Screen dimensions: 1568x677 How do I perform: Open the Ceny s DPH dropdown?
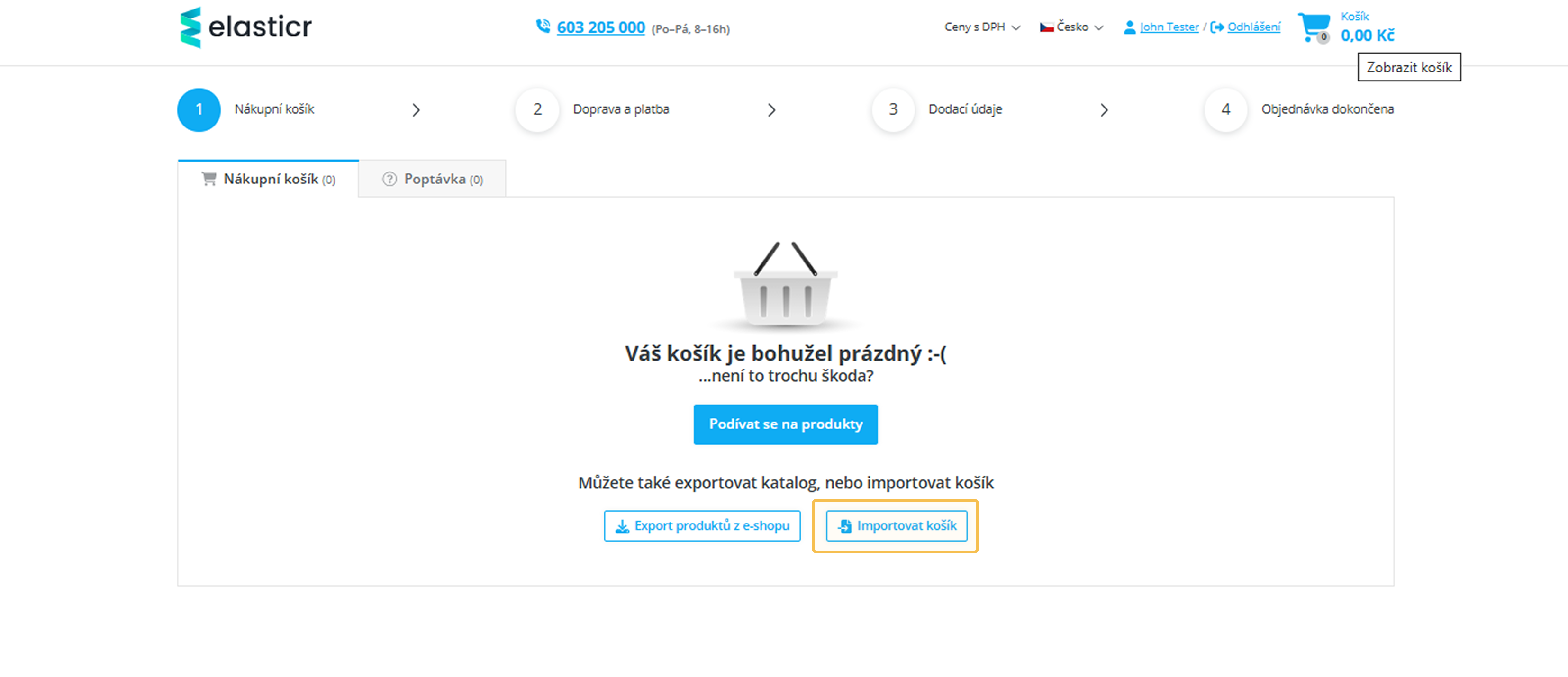[x=982, y=27]
